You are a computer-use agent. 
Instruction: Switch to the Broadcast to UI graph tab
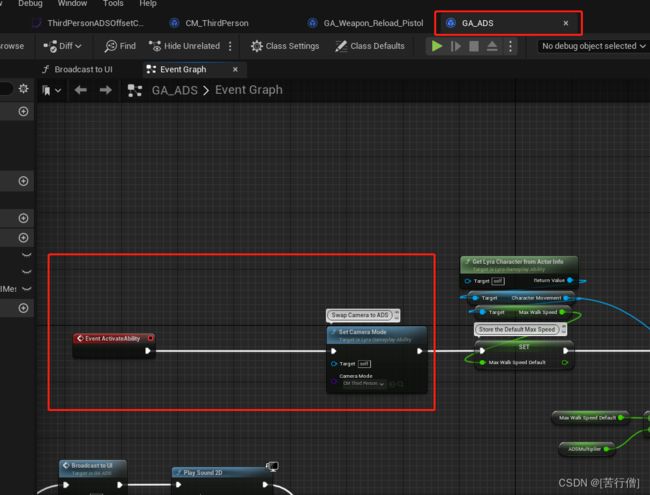tap(77, 69)
